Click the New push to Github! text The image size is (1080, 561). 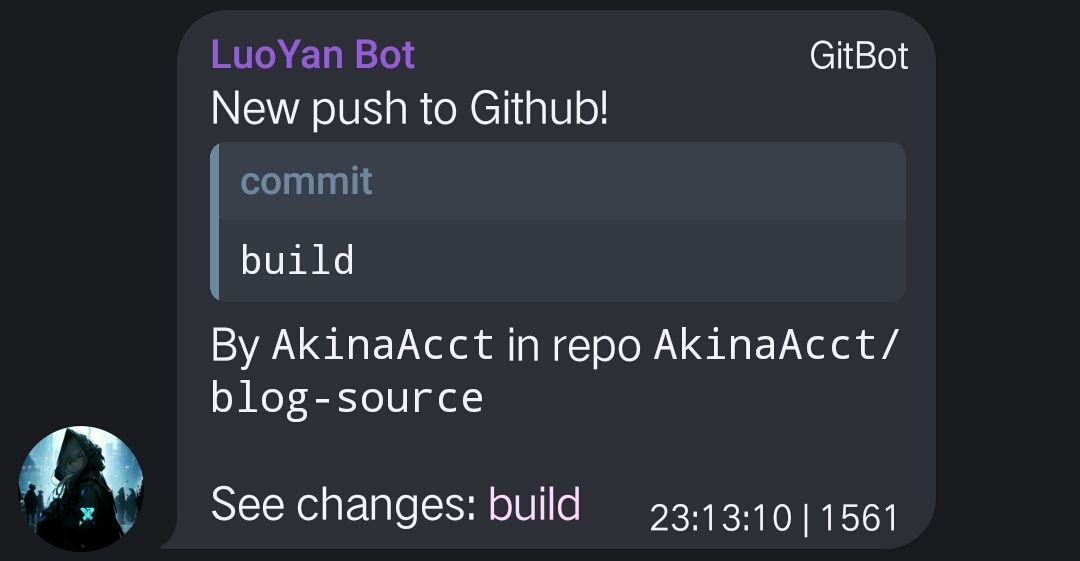pyautogui.click(x=409, y=108)
